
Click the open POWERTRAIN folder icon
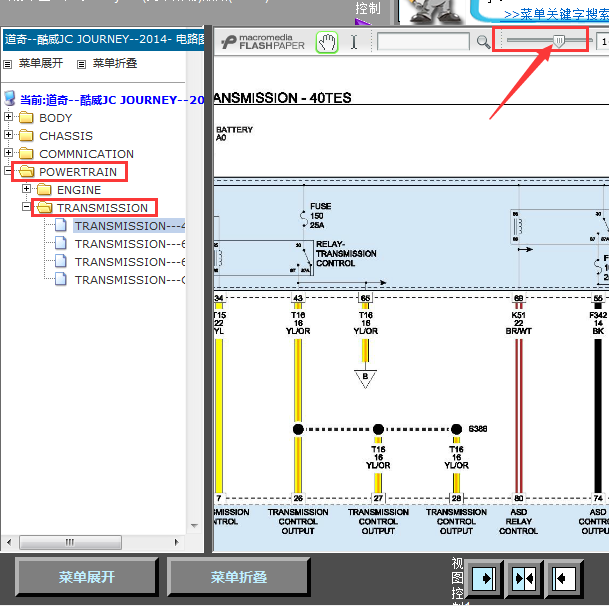[x=26, y=171]
